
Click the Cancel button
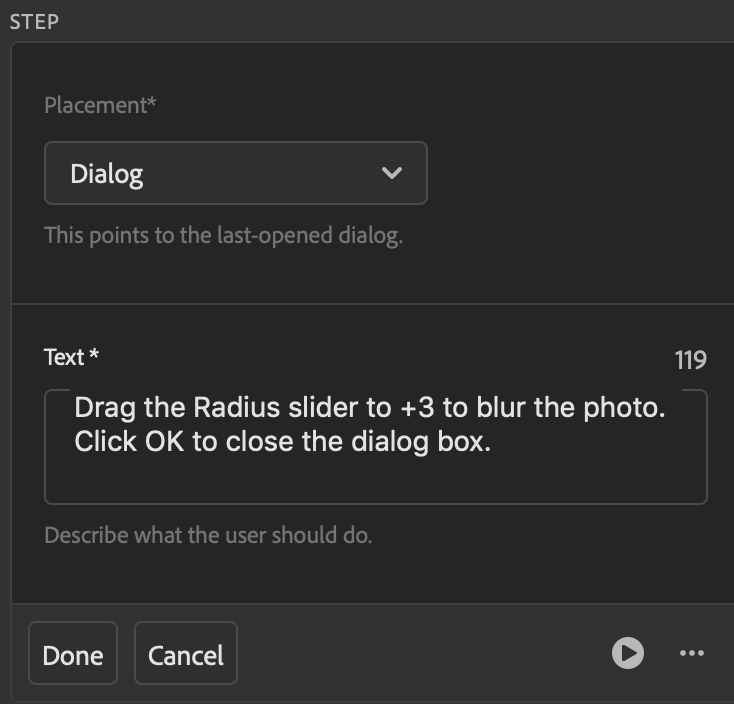pyautogui.click(x=186, y=654)
